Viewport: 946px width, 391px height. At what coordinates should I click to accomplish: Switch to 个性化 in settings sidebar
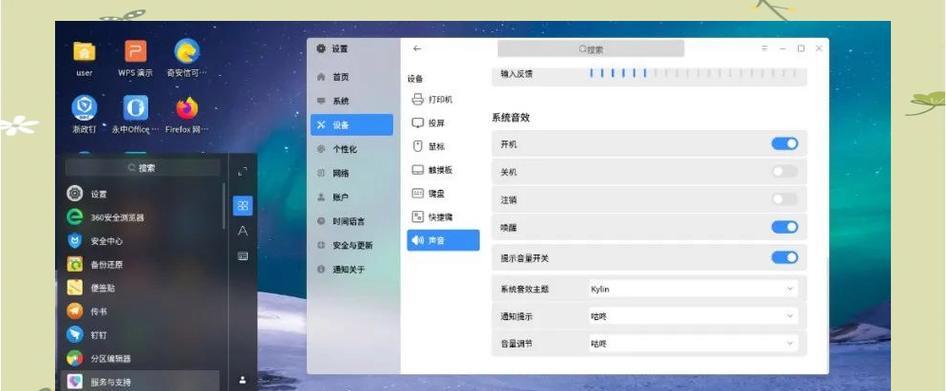tap(352, 149)
